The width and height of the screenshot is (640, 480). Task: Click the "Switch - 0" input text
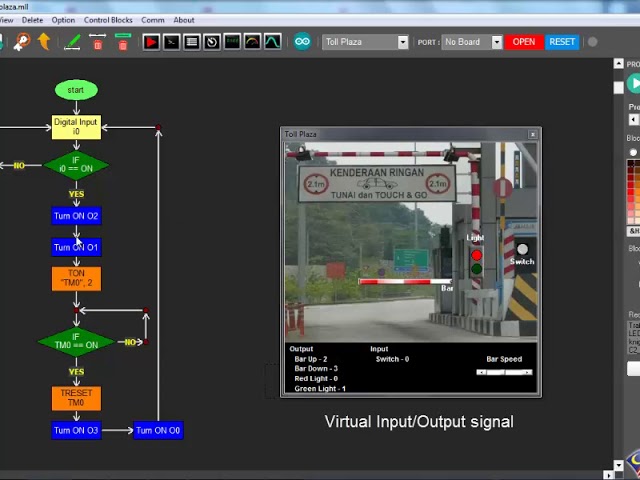(x=392, y=359)
